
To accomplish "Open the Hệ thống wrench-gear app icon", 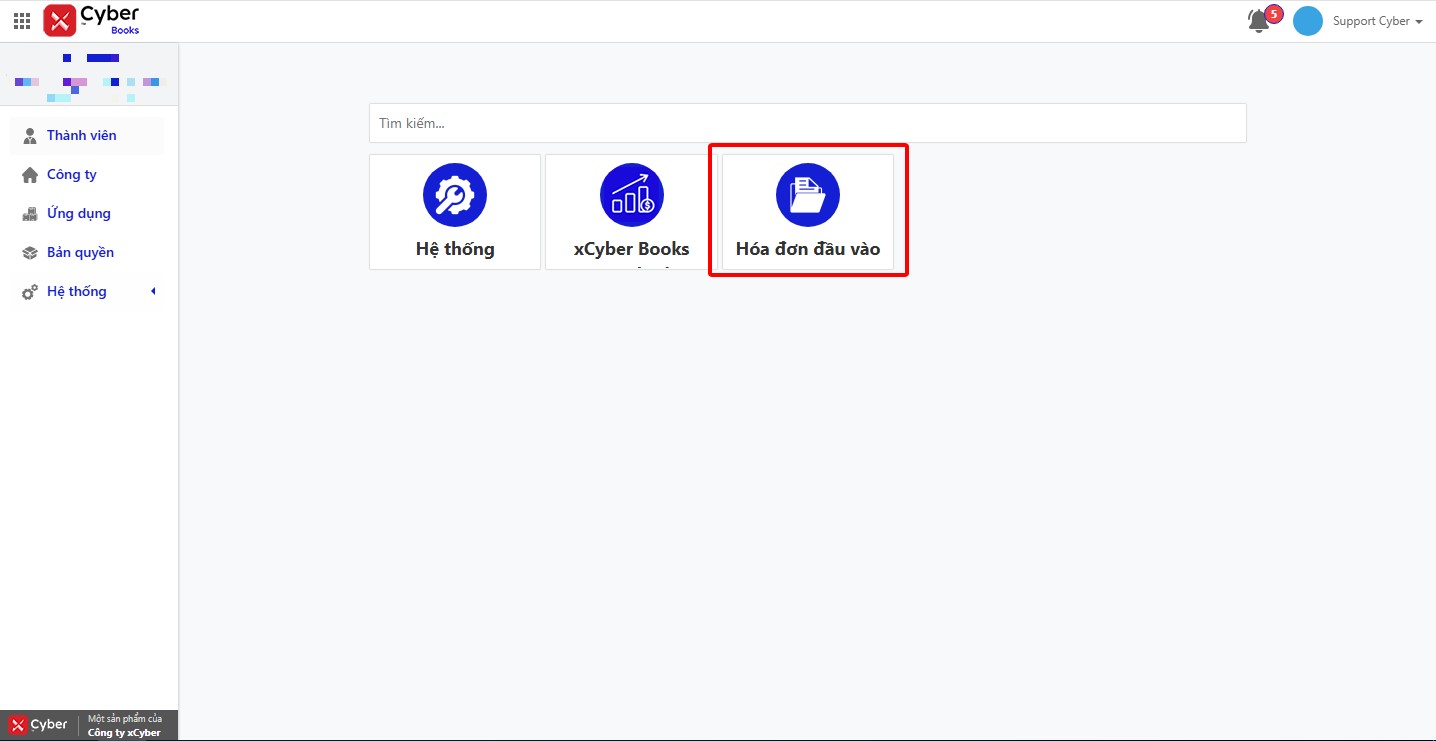I will coord(455,195).
